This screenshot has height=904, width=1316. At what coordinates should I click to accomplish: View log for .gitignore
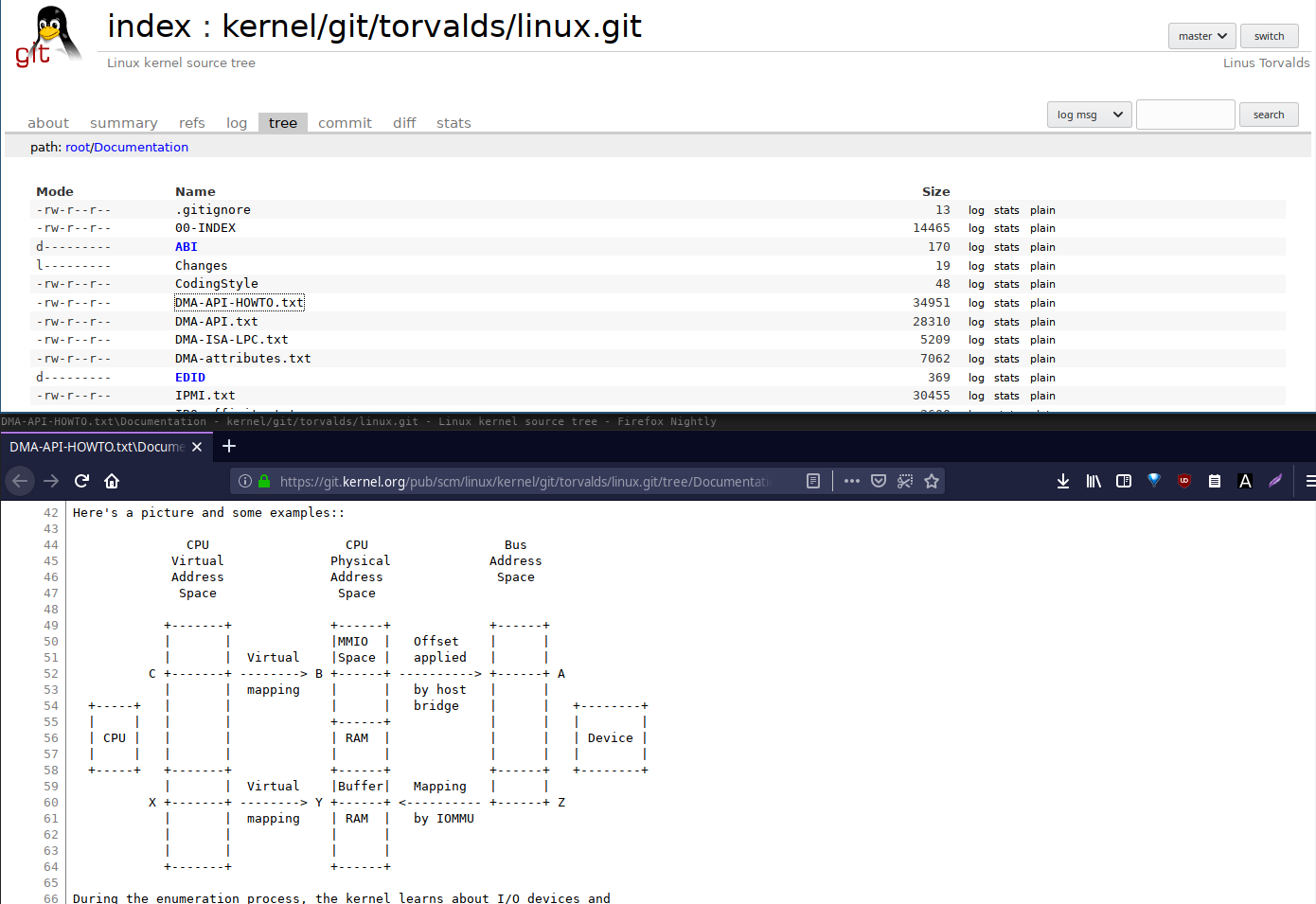(x=976, y=210)
